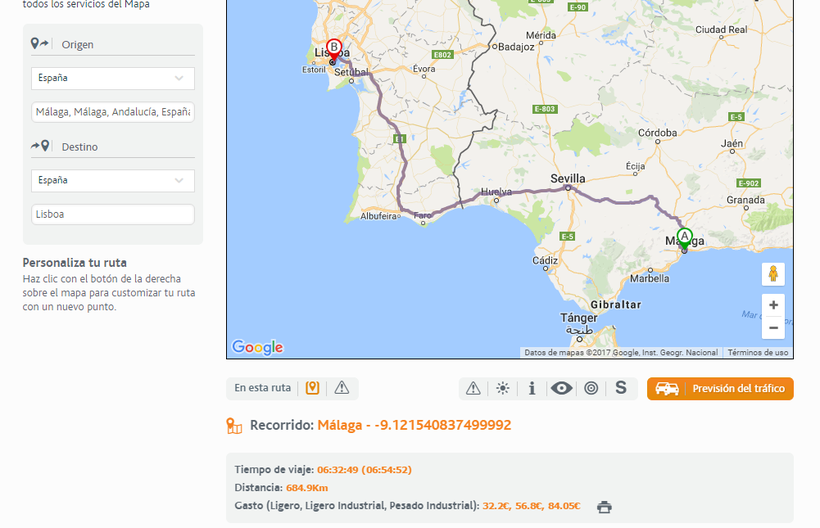Screen dimensions: 820x528
Task: Open 'Términos de uso' map link
Action: [757, 352]
